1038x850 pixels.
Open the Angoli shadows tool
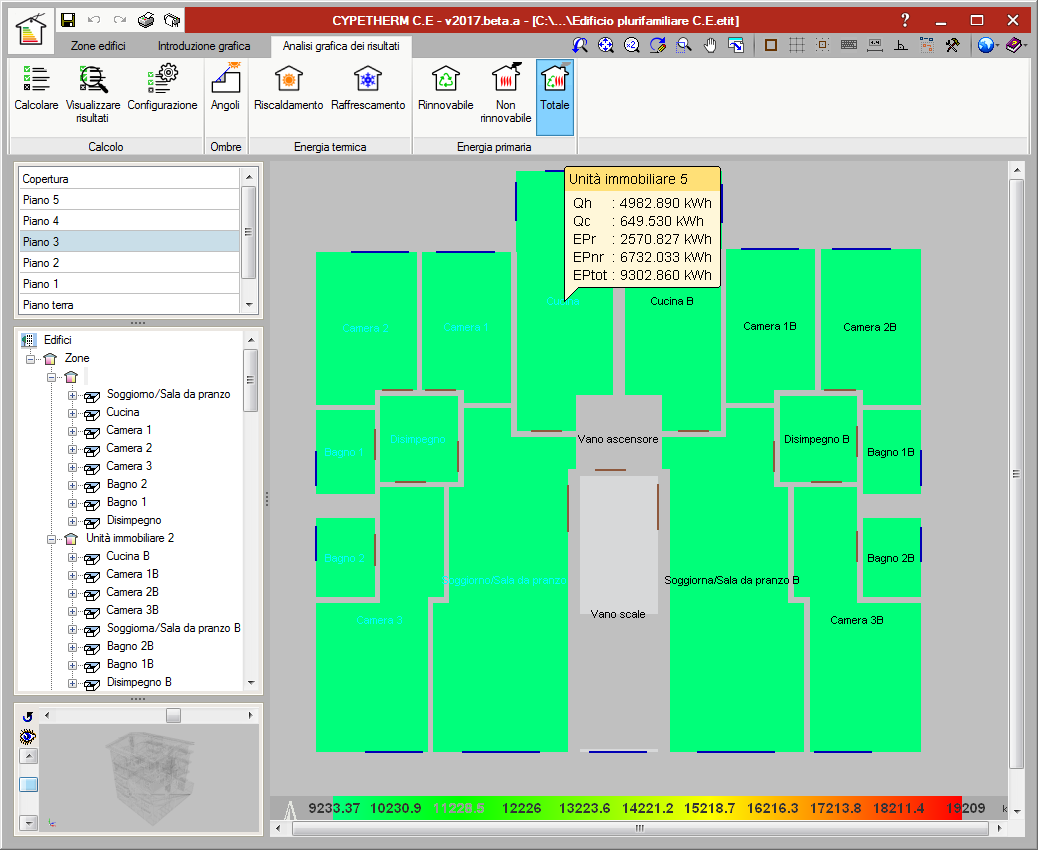[x=225, y=89]
